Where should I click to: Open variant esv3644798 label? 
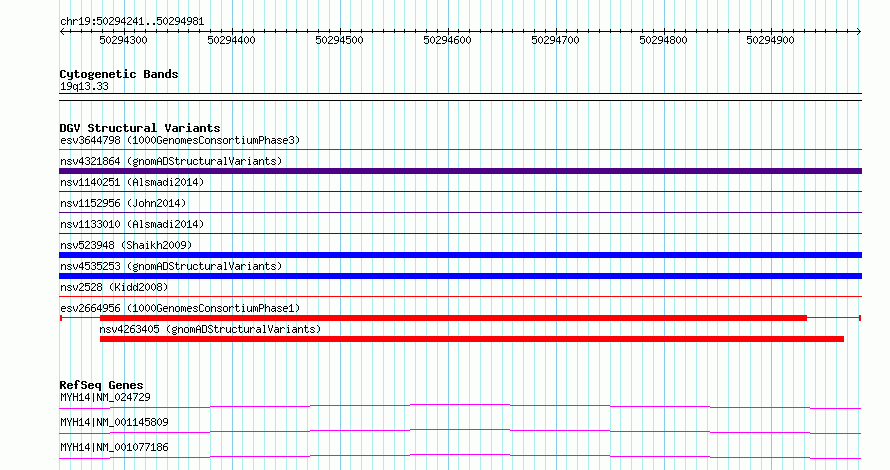click(x=180, y=140)
